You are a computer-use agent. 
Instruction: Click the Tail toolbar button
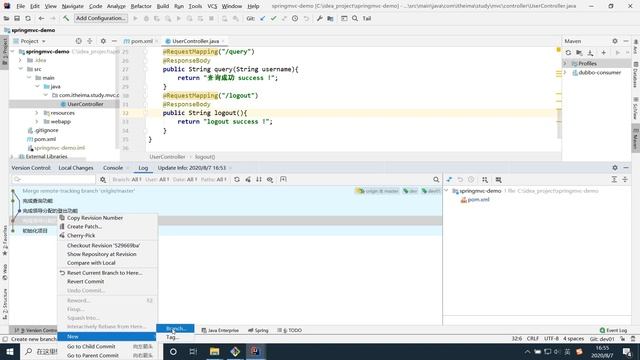[367, 18]
